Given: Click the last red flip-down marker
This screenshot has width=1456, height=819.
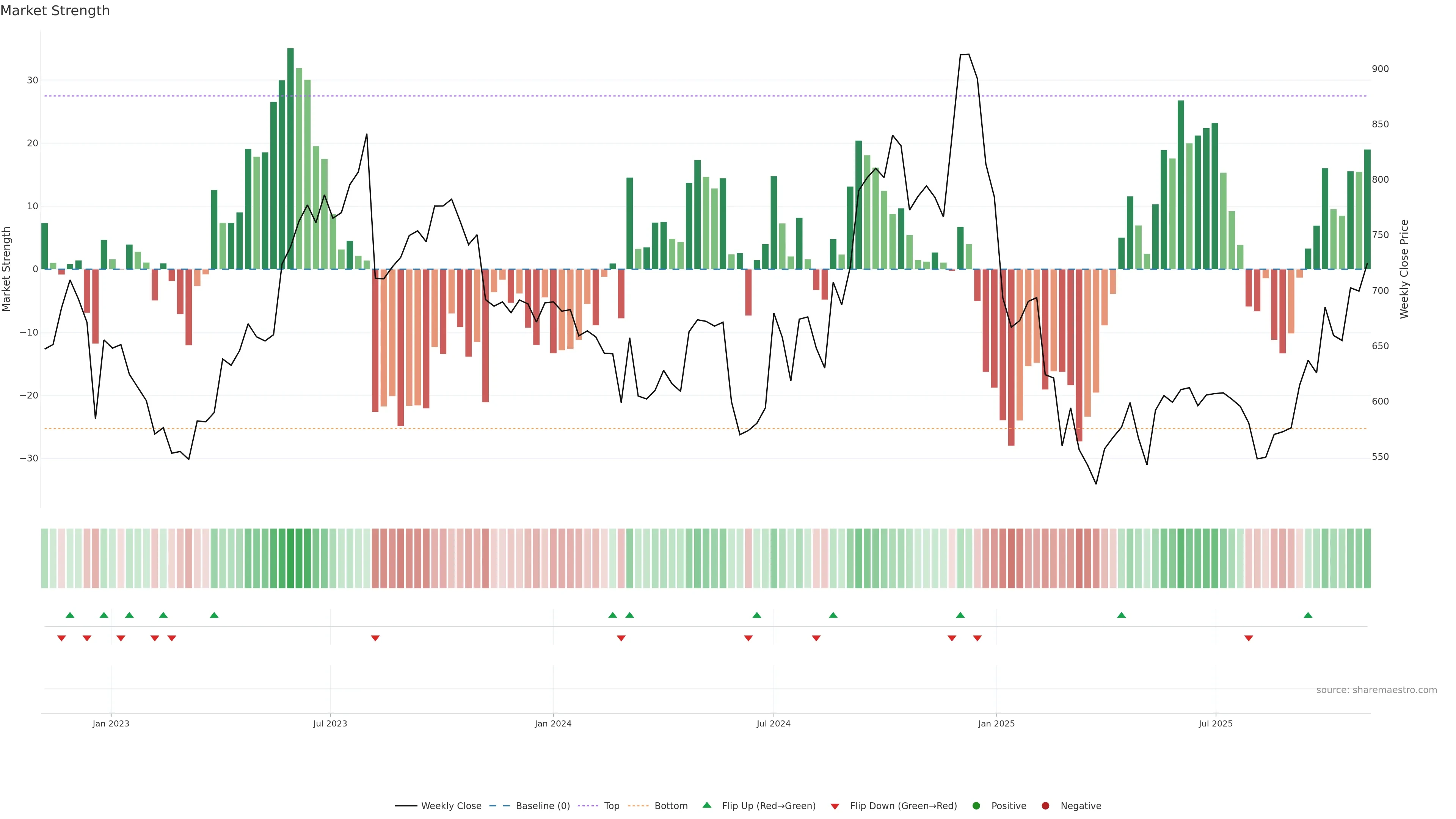Looking at the screenshot, I should pos(1249,638).
